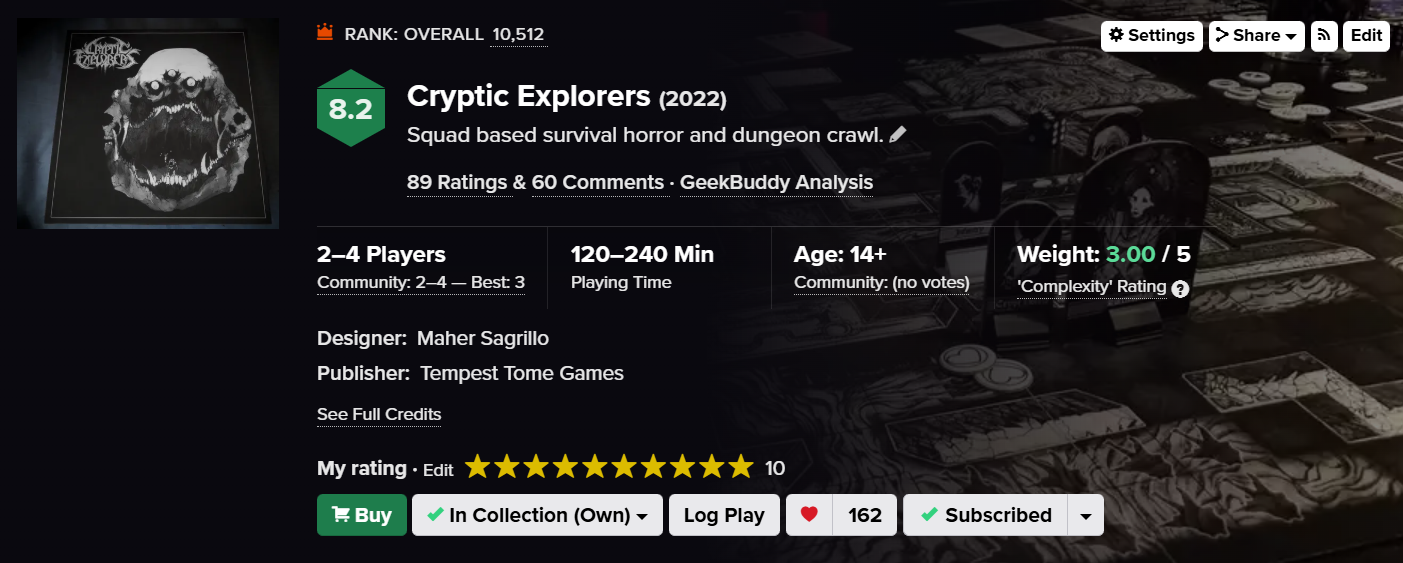Expand the subscription options caret

tap(1086, 515)
